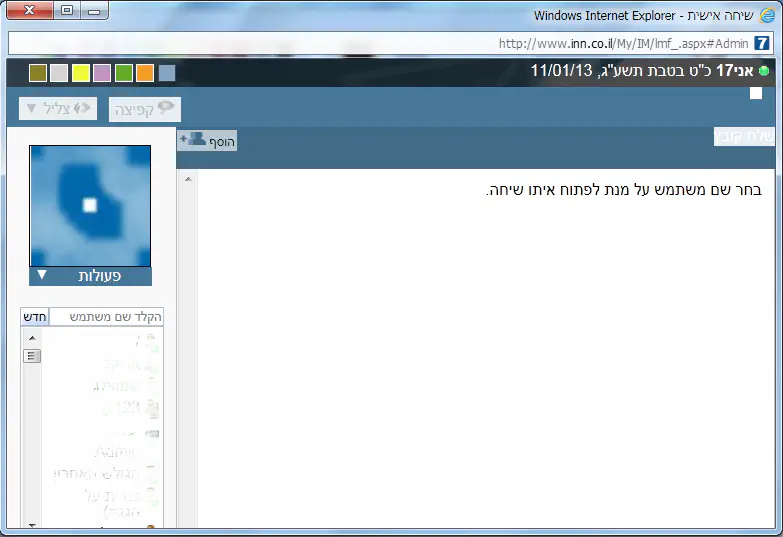
Task: Click the הוסף add-user icon button
Action: pos(207,141)
